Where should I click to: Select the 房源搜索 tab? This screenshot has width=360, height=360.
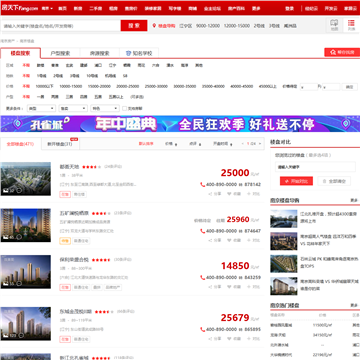pos(99,53)
